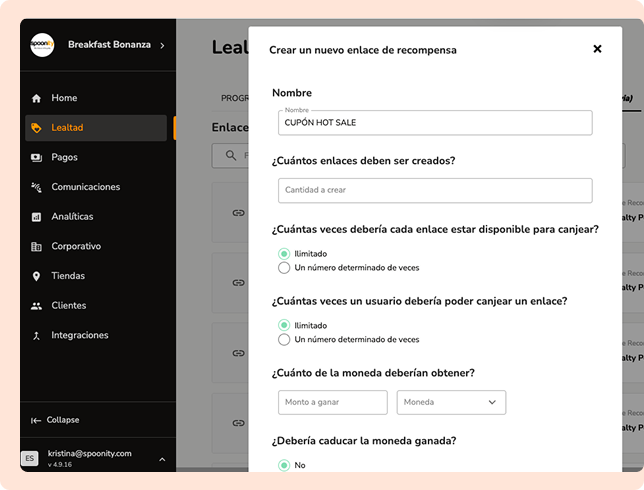Click the Lealtad tag icon
Screen dimensions: 644x490
click(36, 128)
